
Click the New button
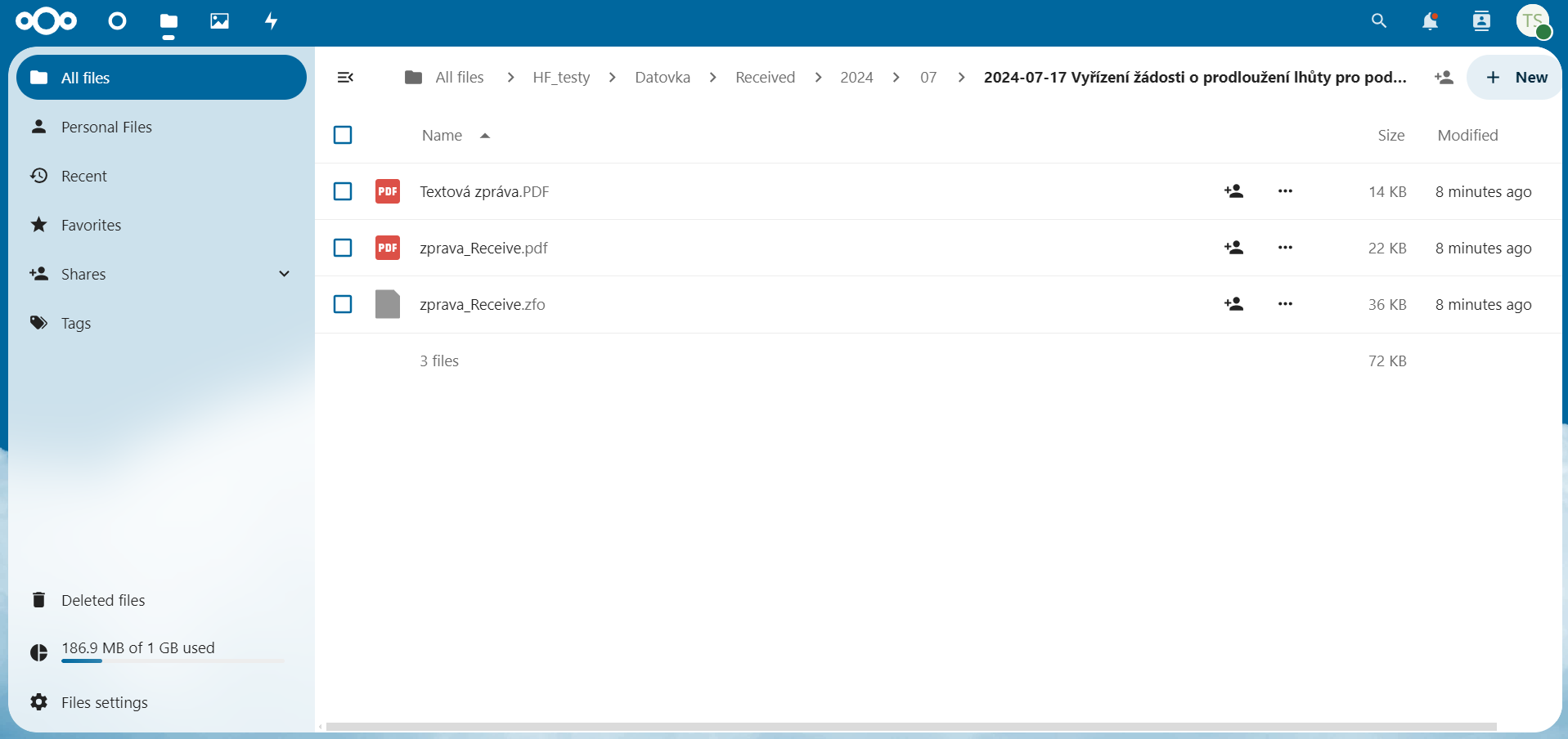pyautogui.click(x=1516, y=78)
